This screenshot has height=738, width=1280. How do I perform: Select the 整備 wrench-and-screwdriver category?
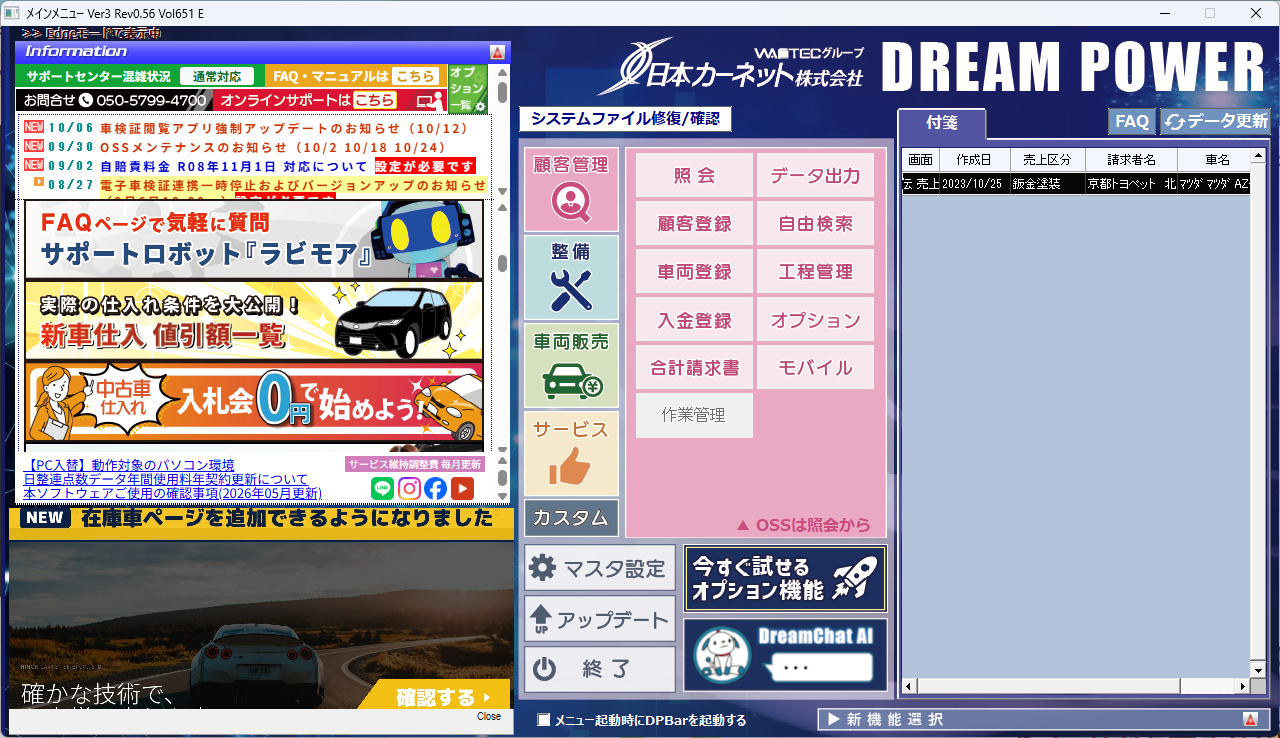click(x=571, y=277)
